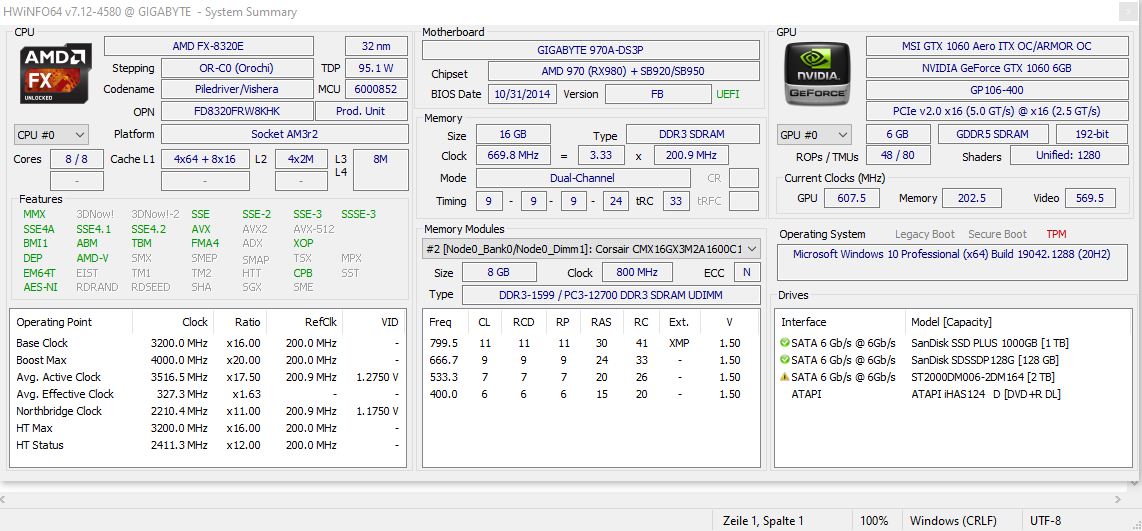Click the GPU clock 607.5 value
The image size is (1142, 531).
[851, 197]
